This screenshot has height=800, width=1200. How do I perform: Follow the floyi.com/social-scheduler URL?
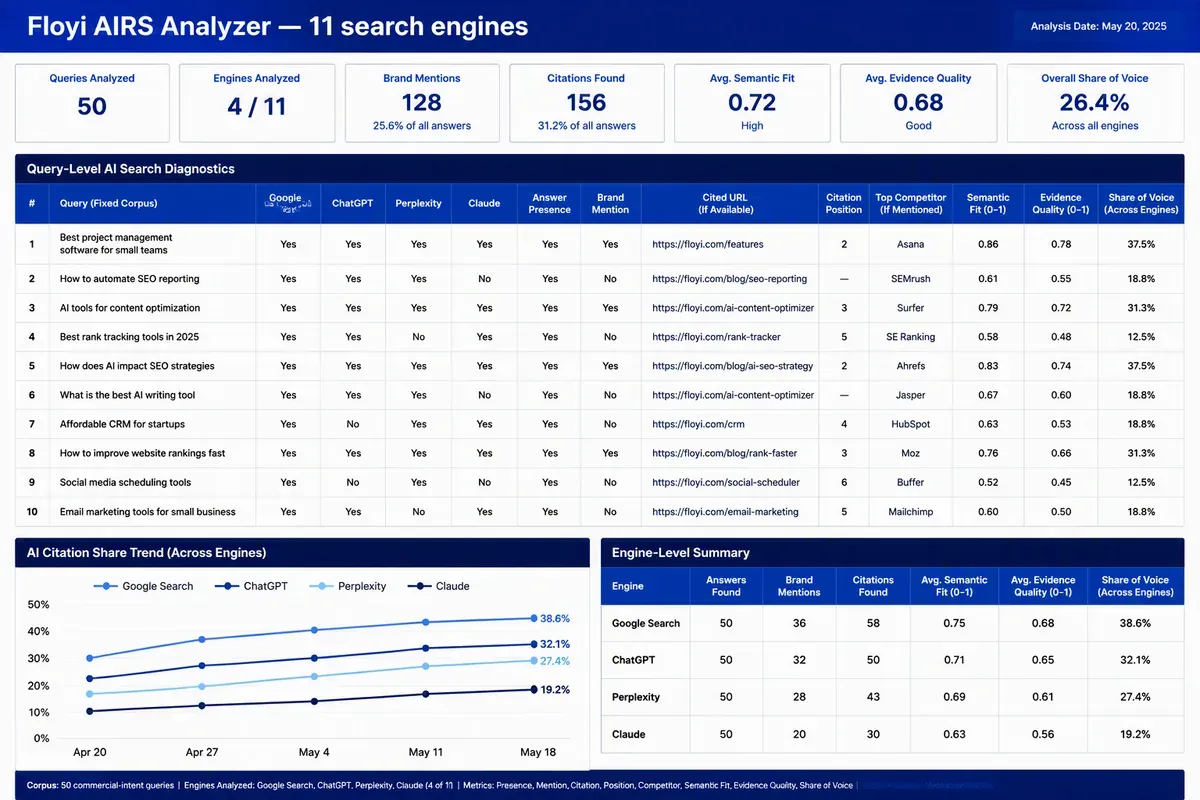pos(726,482)
